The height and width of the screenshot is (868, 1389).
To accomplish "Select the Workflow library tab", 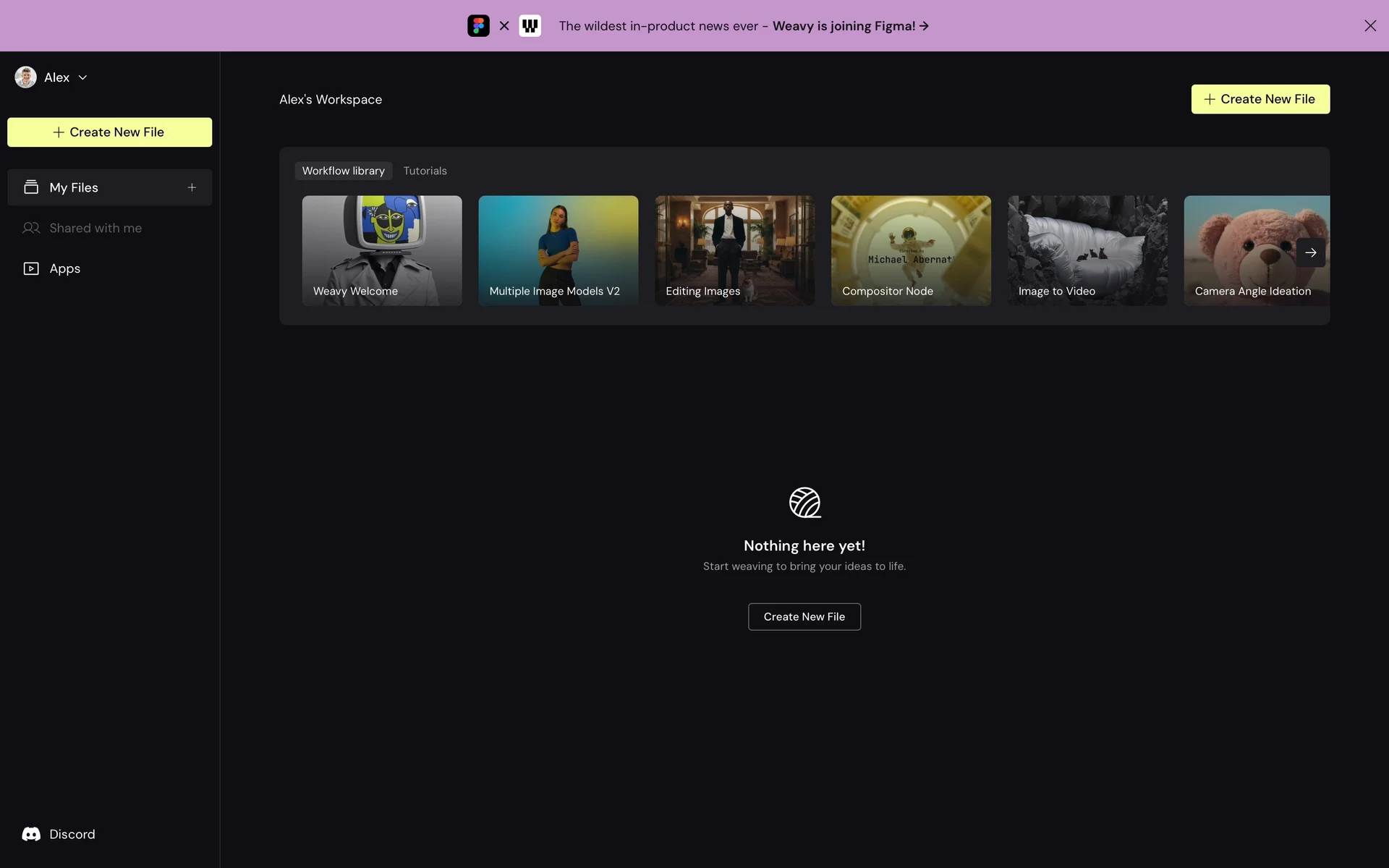I will tap(343, 171).
